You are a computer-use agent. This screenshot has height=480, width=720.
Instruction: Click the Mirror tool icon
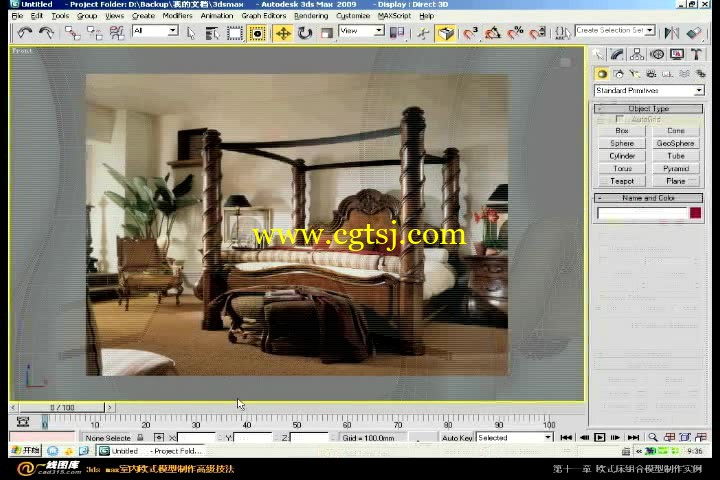point(672,33)
